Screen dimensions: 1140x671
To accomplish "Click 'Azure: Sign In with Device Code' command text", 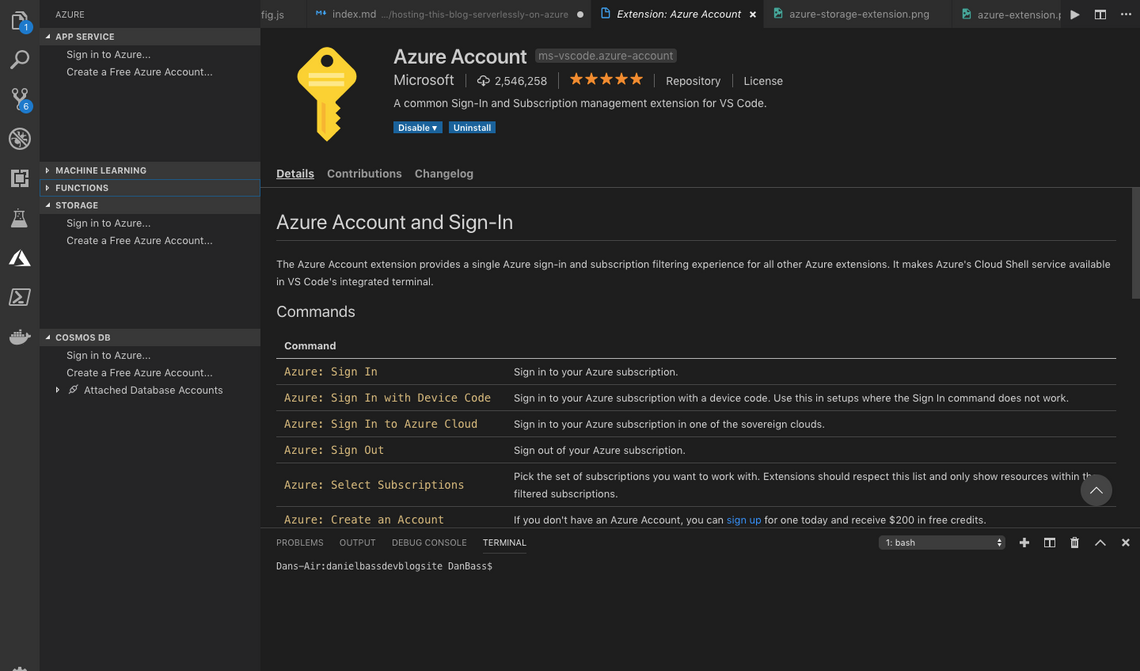I will [387, 398].
